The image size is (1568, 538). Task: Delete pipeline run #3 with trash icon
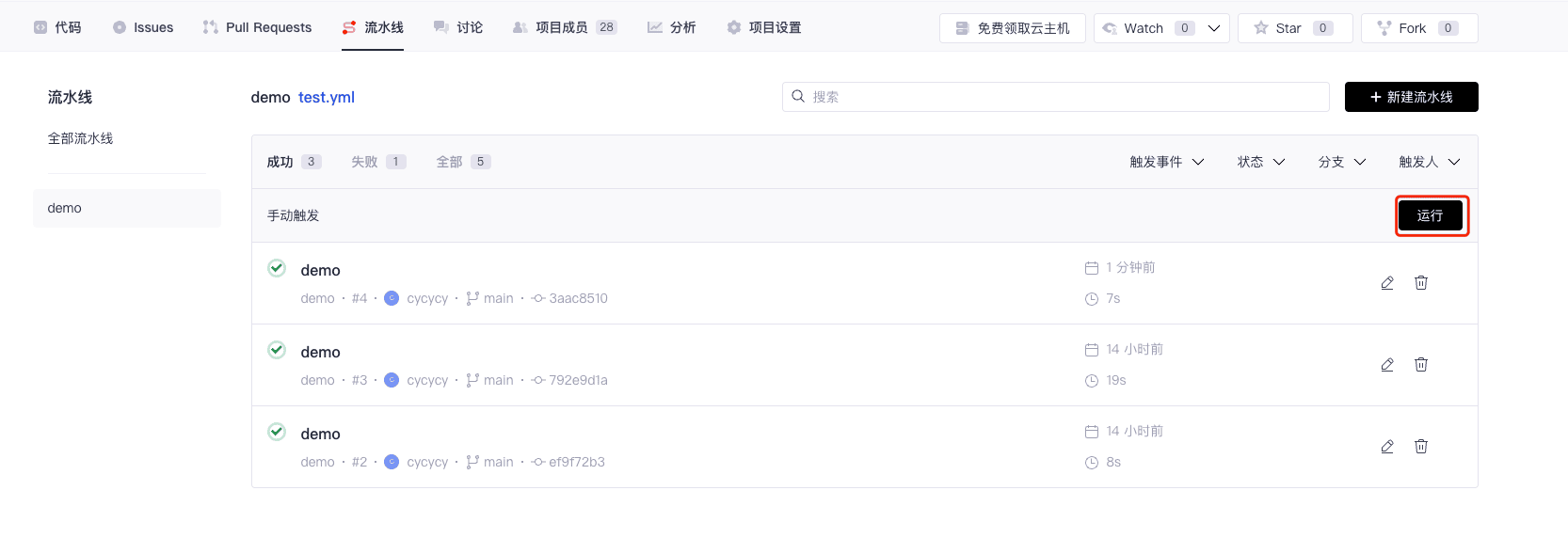1420,365
